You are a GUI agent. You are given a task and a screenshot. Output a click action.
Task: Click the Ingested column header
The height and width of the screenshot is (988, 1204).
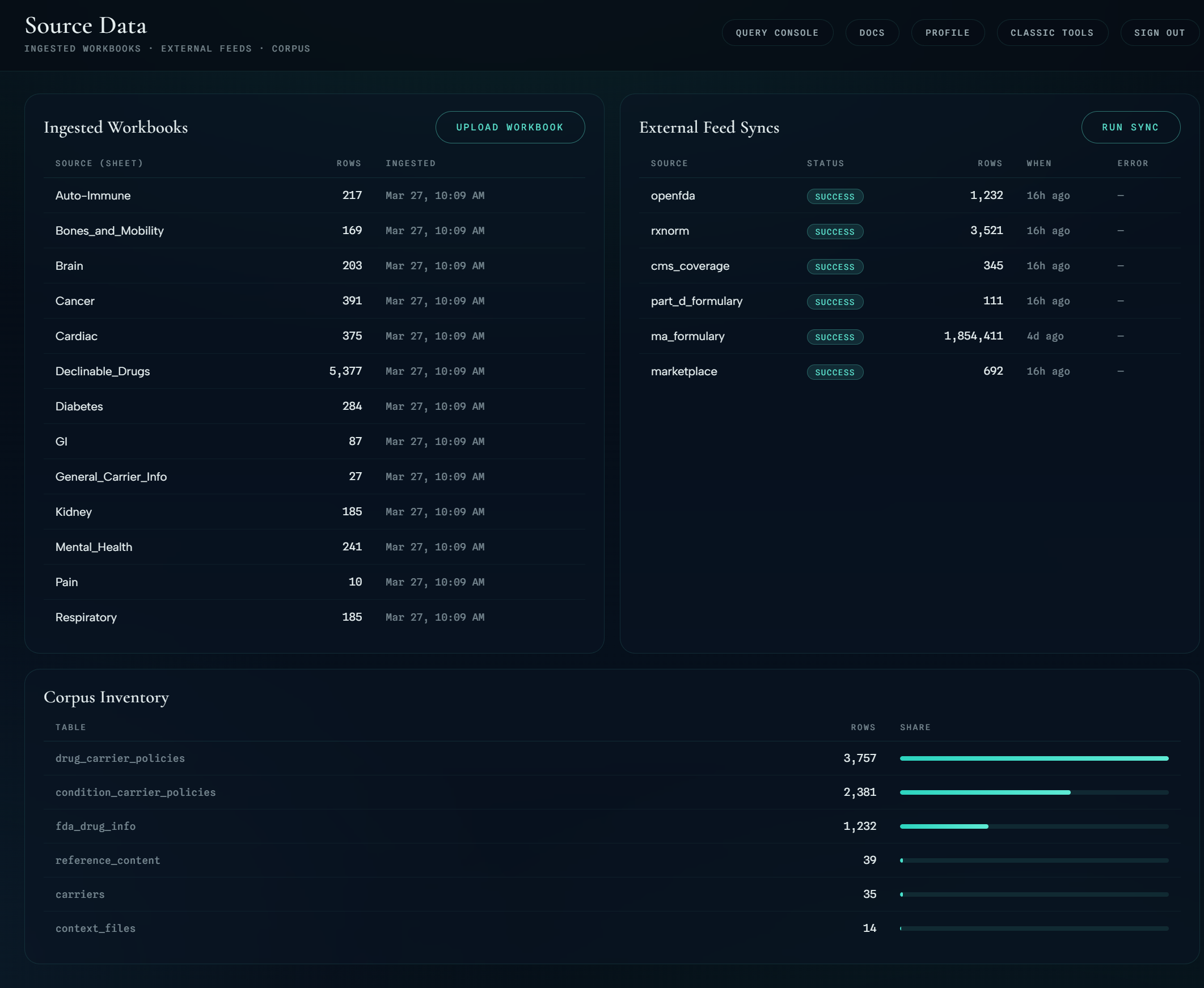tap(411, 163)
